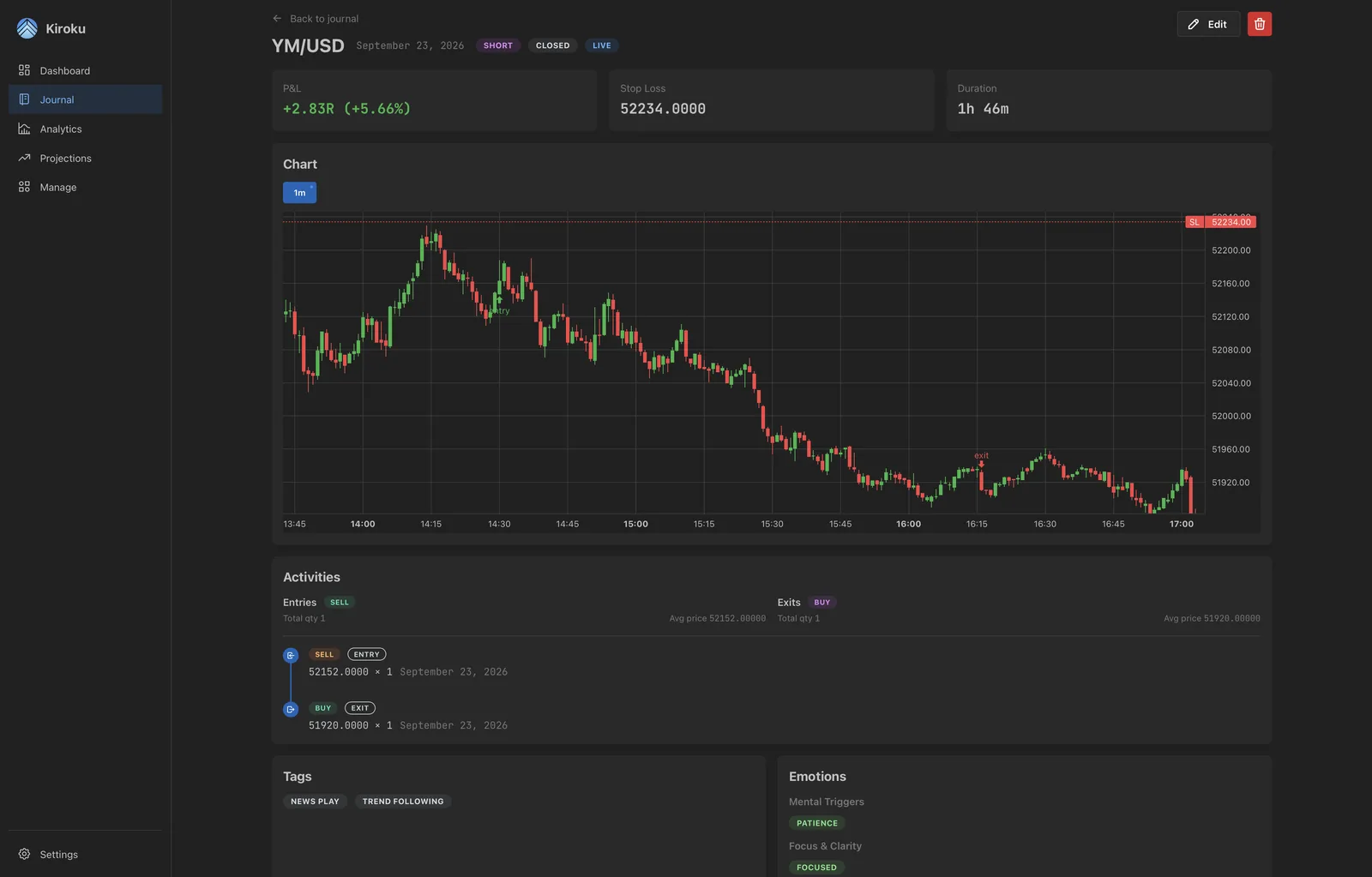Click the SHORT badge in header
Image resolution: width=1372 pixels, height=877 pixels.
[497, 45]
